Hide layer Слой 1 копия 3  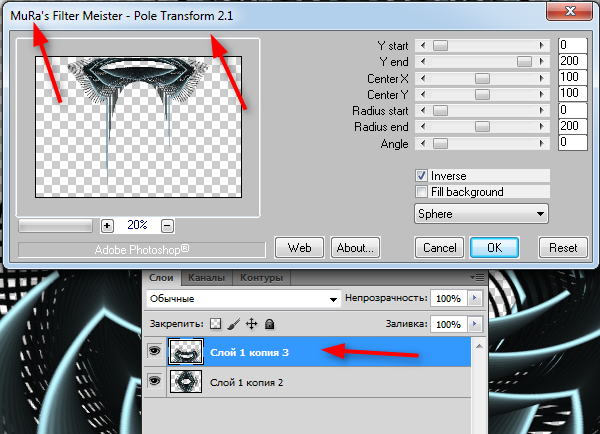click(154, 351)
